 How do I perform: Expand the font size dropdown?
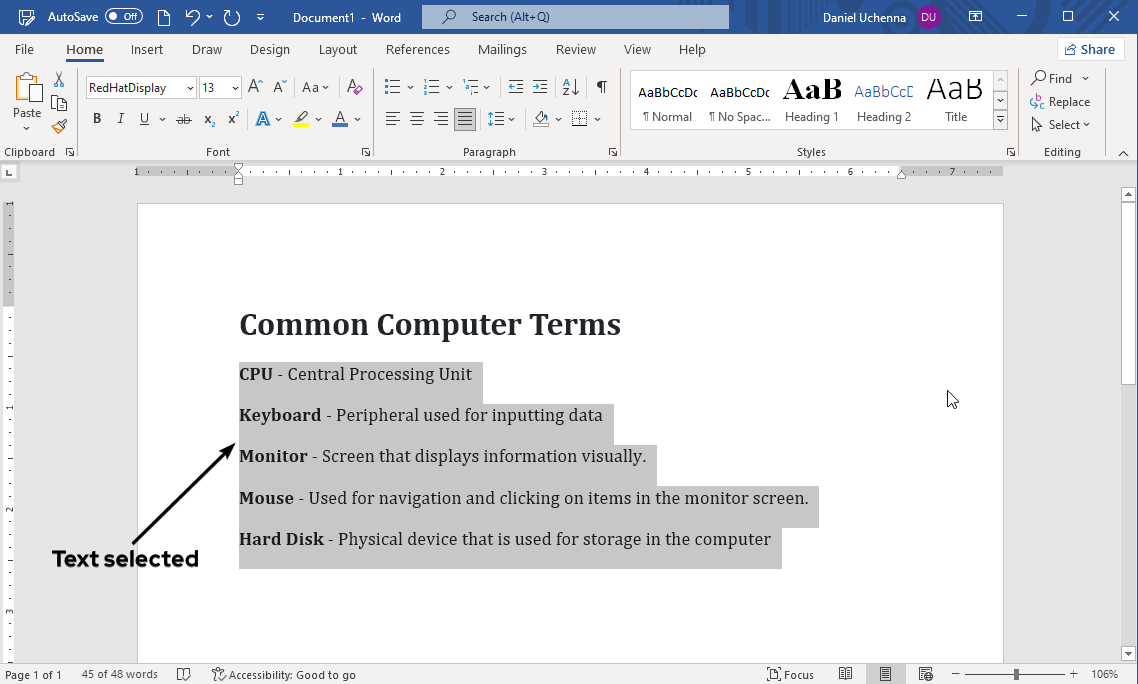[x=235, y=88]
